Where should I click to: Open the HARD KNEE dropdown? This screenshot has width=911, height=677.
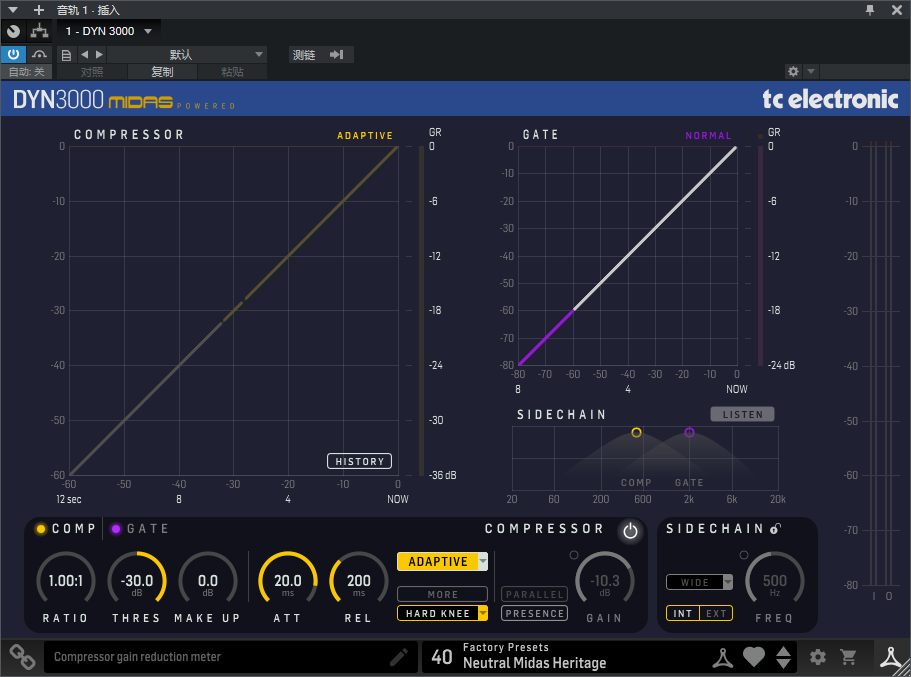point(442,614)
